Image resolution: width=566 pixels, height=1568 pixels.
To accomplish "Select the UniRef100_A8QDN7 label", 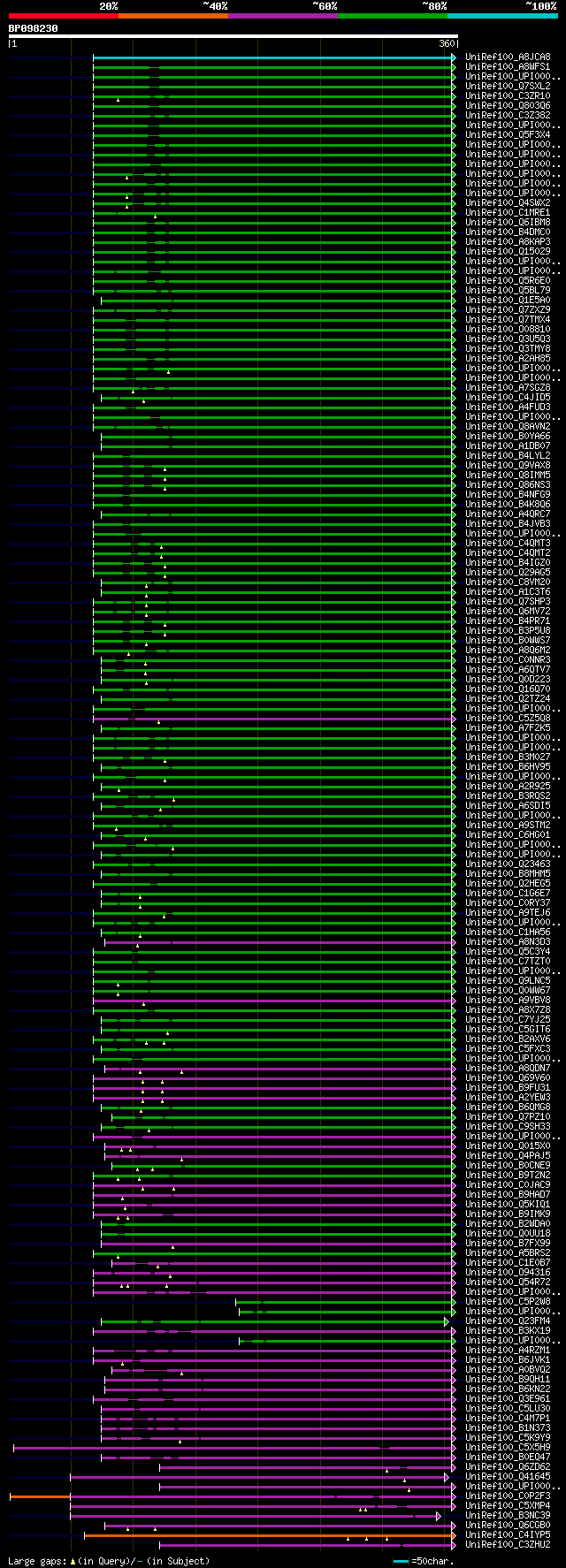I will point(508,1069).
